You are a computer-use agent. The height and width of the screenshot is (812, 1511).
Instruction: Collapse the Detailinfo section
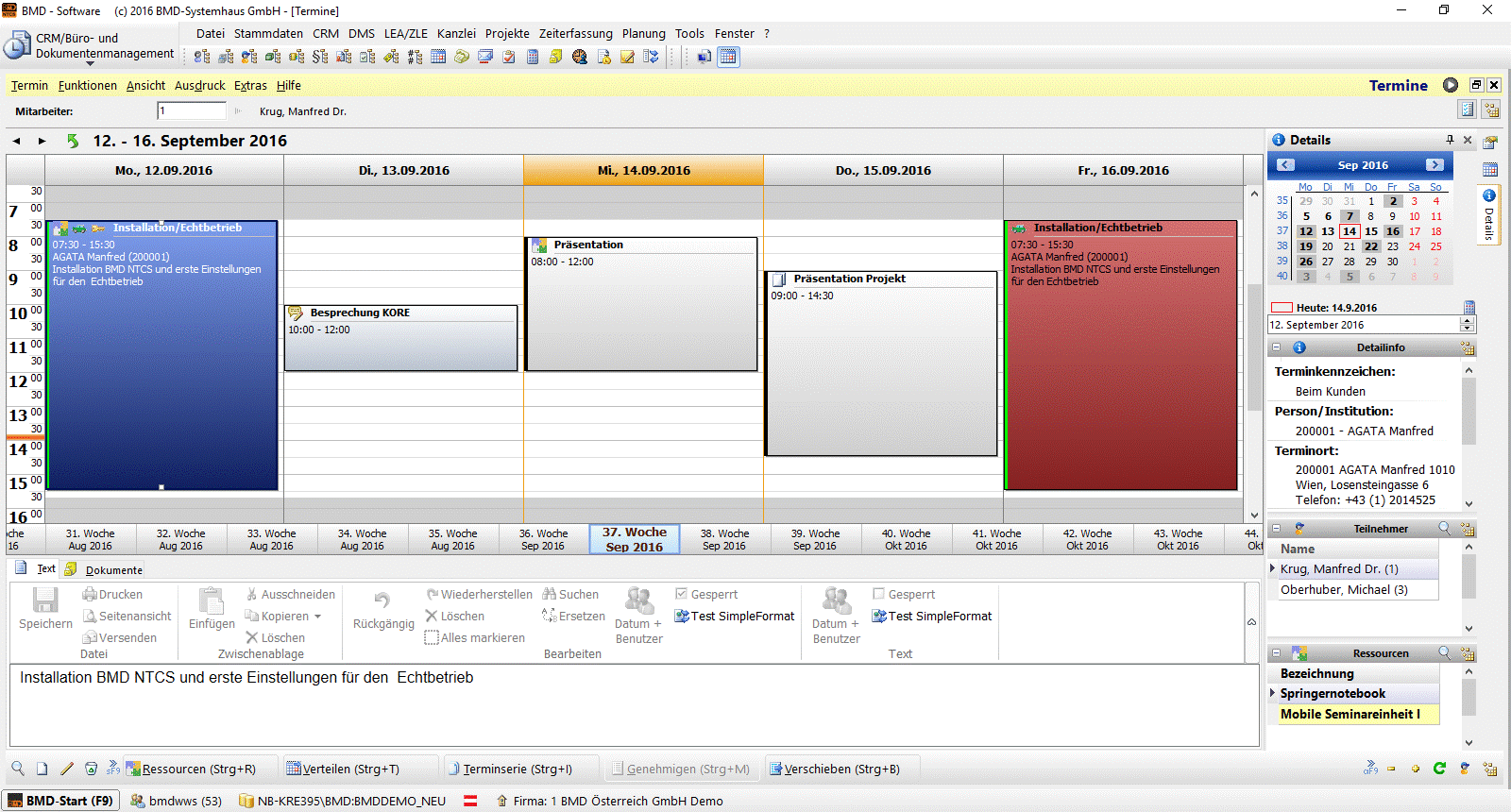coord(1277,347)
